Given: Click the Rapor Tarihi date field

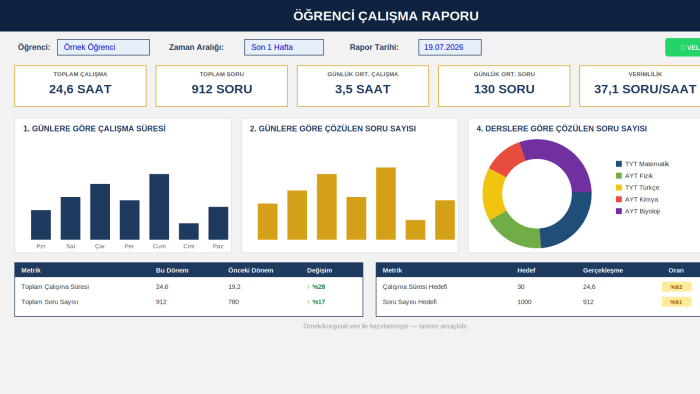Looking at the screenshot, I should click(x=450, y=47).
